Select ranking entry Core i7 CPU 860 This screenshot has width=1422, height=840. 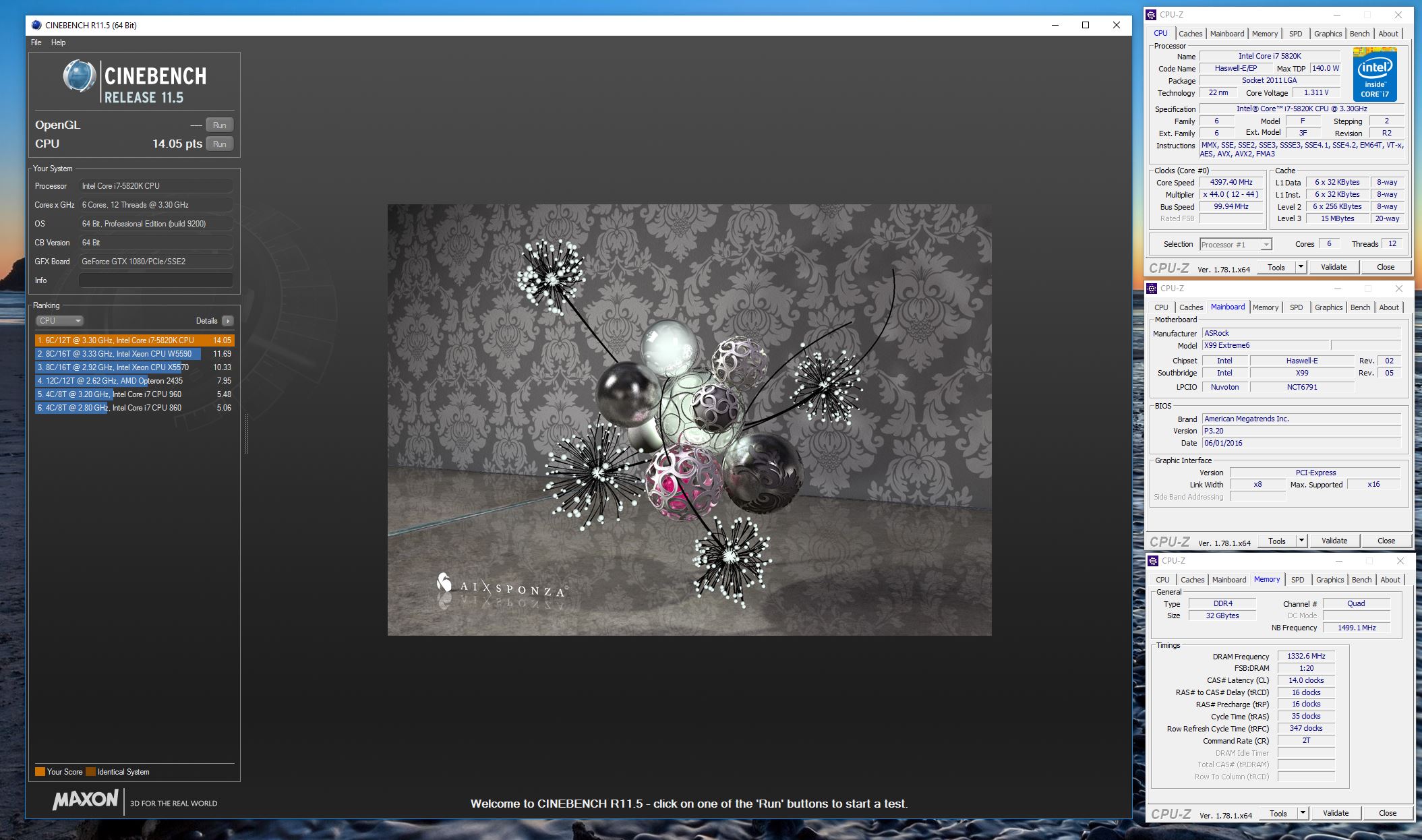pos(134,408)
